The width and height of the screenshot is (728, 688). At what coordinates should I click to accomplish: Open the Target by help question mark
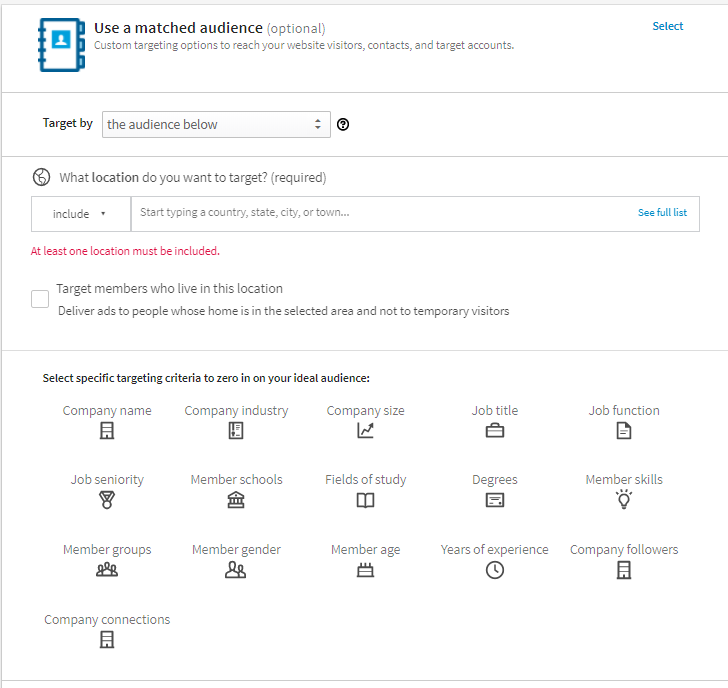pyautogui.click(x=343, y=124)
